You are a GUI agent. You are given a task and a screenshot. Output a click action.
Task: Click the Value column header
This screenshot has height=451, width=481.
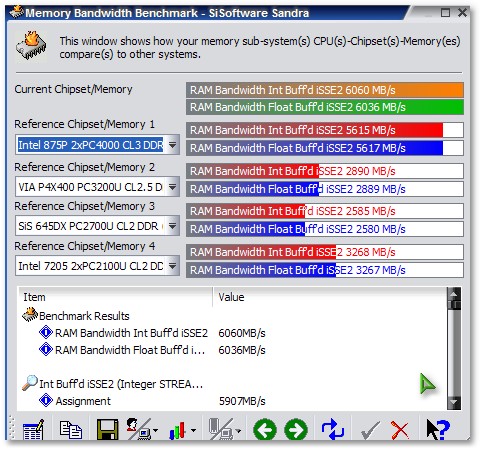click(x=231, y=297)
